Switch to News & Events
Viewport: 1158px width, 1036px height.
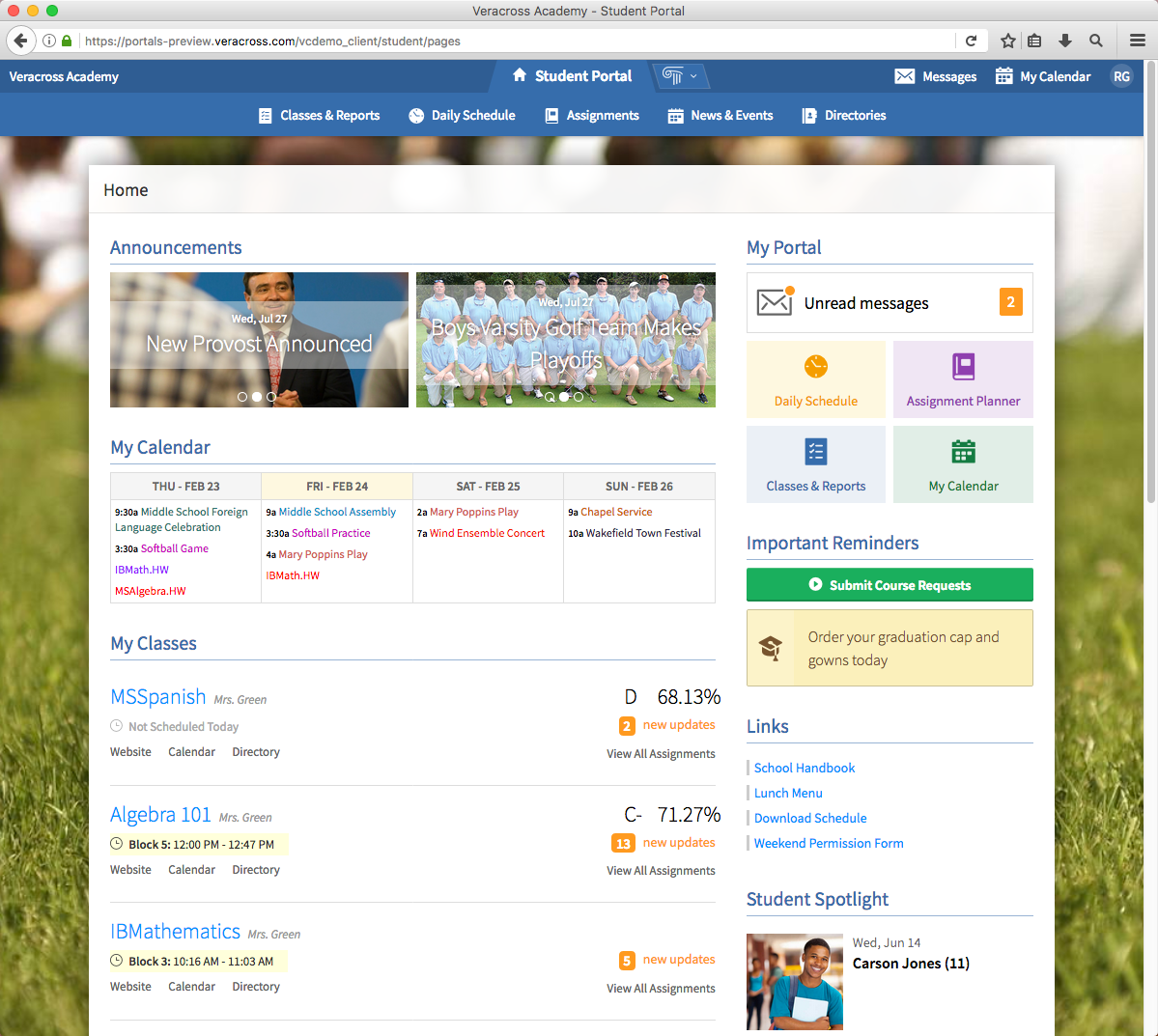(720, 115)
